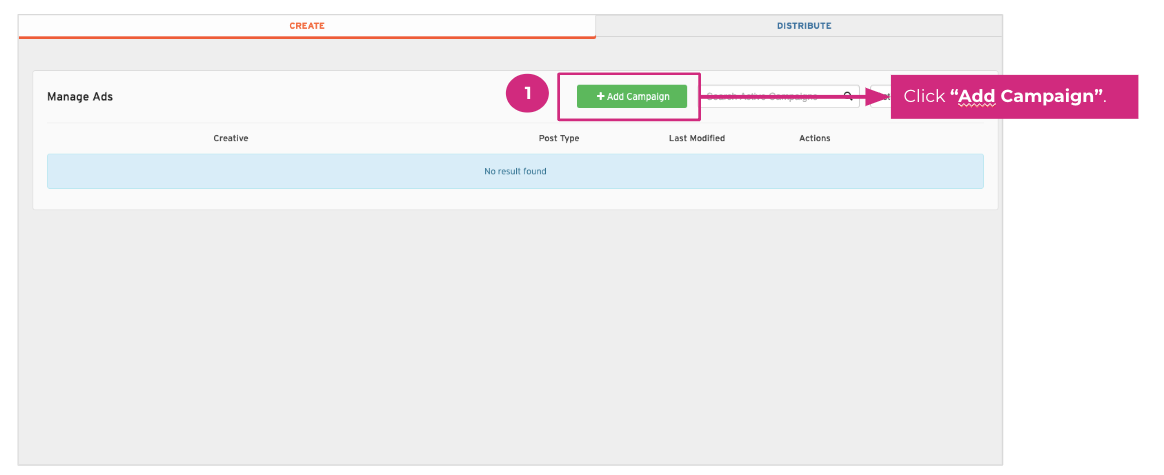This screenshot has width=1164, height=475.
Task: Click the pink arrowhead pointing to the callout
Action: [x=880, y=97]
